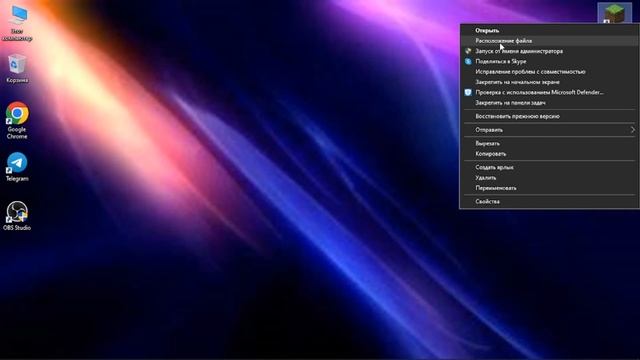Viewport: 640px width, 360px height.
Task: Select the OBS Studio desktop shortcut
Action: click(17, 216)
